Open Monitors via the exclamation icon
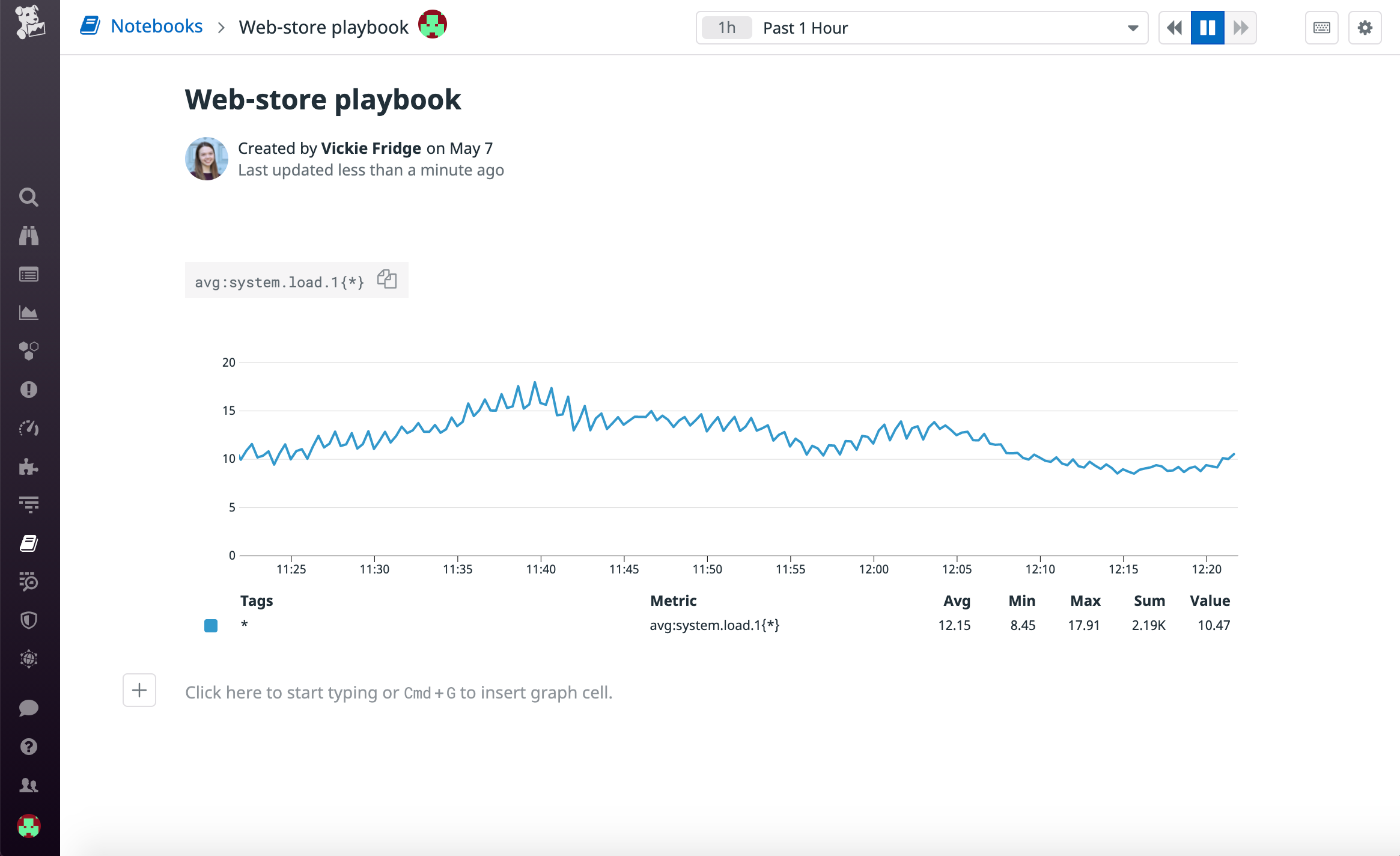The height and width of the screenshot is (856, 1400). click(x=29, y=389)
